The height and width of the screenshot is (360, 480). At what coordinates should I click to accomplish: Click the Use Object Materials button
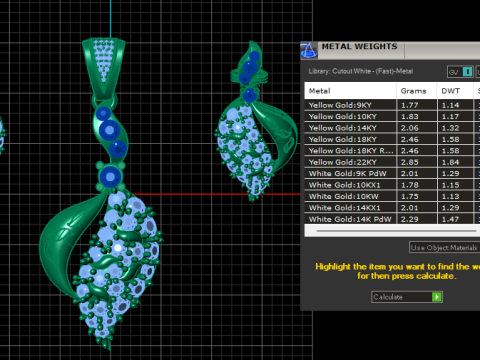tap(444, 247)
